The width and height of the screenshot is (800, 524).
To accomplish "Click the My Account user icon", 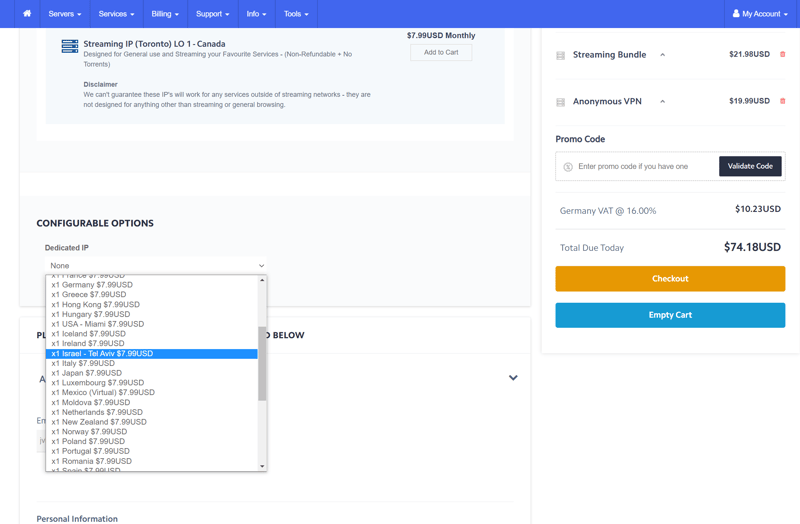I will (x=736, y=14).
